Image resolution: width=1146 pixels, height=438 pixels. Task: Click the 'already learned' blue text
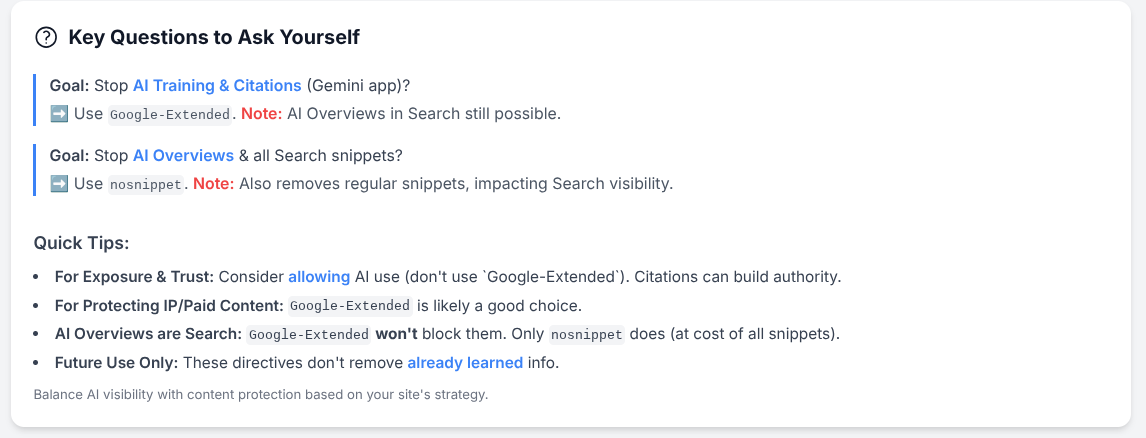(x=465, y=363)
